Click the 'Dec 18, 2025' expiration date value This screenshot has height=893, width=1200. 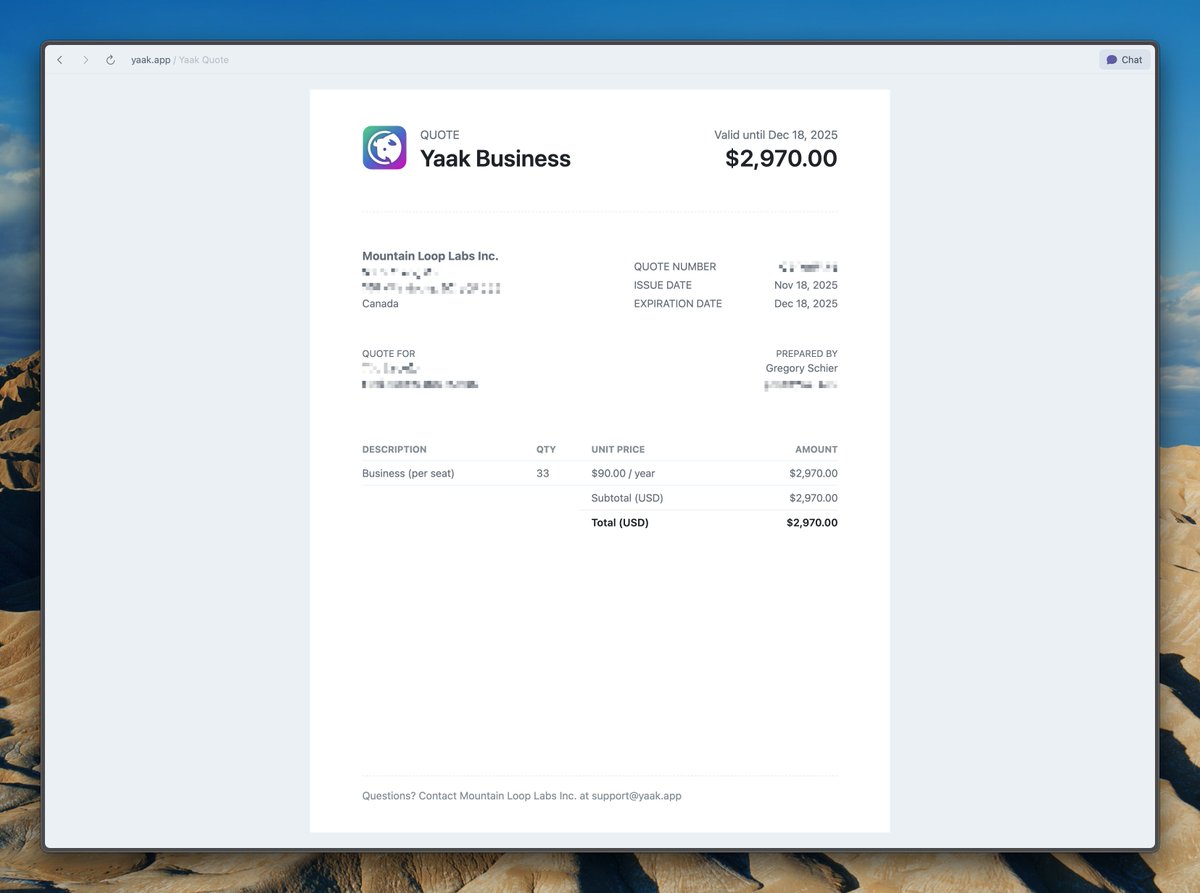[806, 304]
